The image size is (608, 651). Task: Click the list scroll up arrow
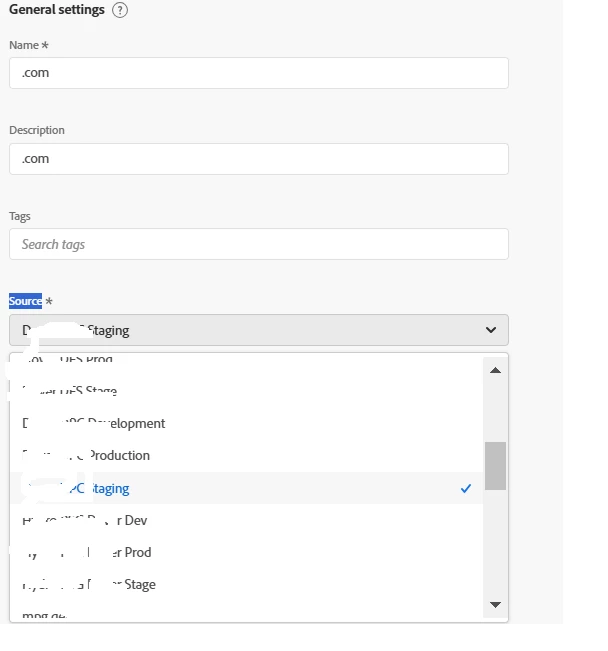[x=495, y=370]
